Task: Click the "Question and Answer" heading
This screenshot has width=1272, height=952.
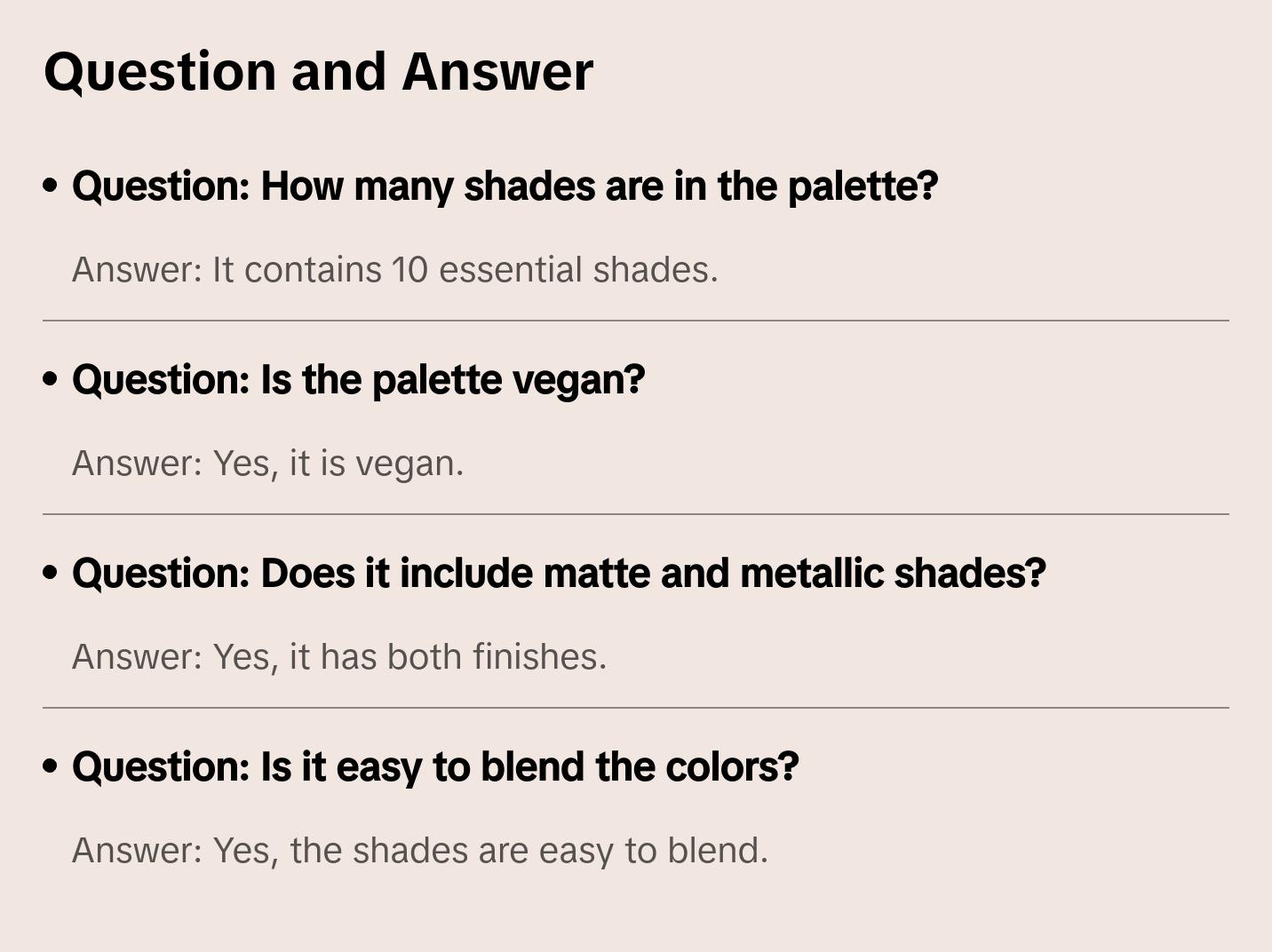Action: pyautogui.click(x=318, y=71)
